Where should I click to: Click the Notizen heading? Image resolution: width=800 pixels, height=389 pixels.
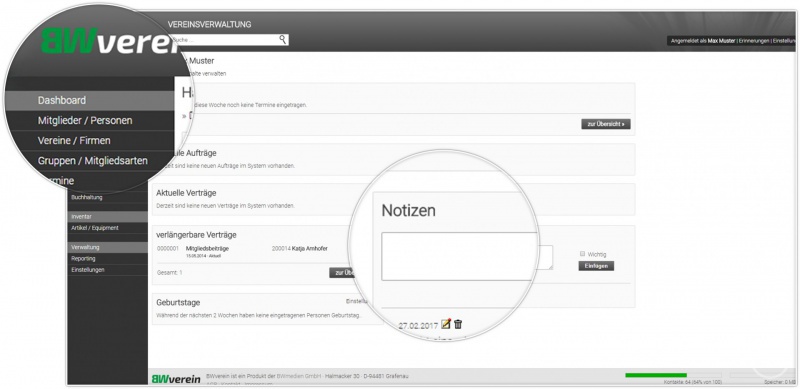point(409,210)
